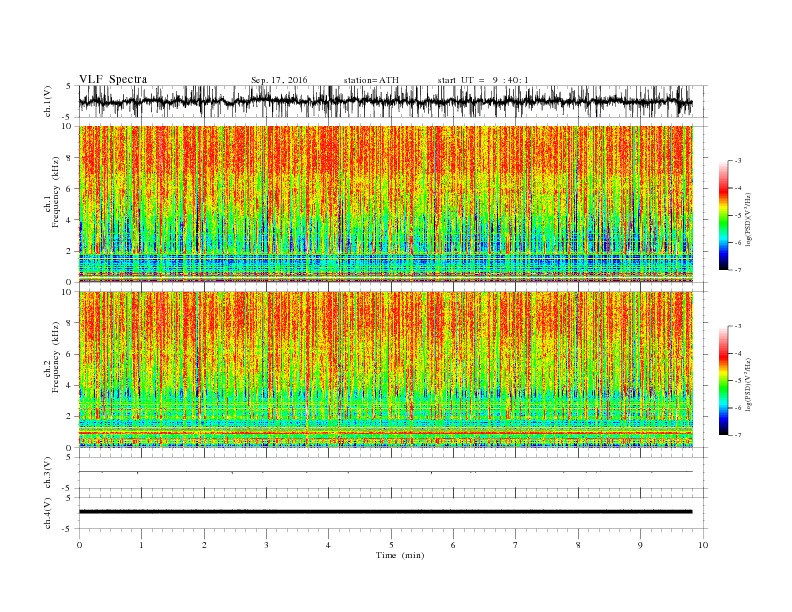The height and width of the screenshot is (612, 792).
Task: Click the ch.4(V) axis label
Action: 48,513
